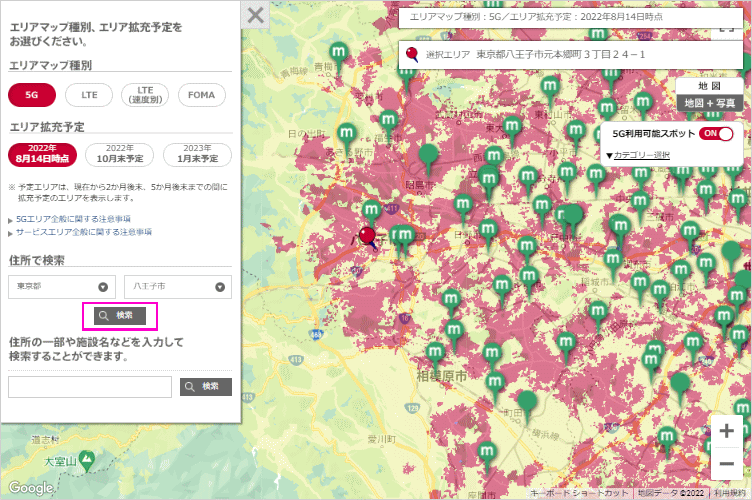Select the LTE (速度別) map type
The image size is (752, 500).
145,95
